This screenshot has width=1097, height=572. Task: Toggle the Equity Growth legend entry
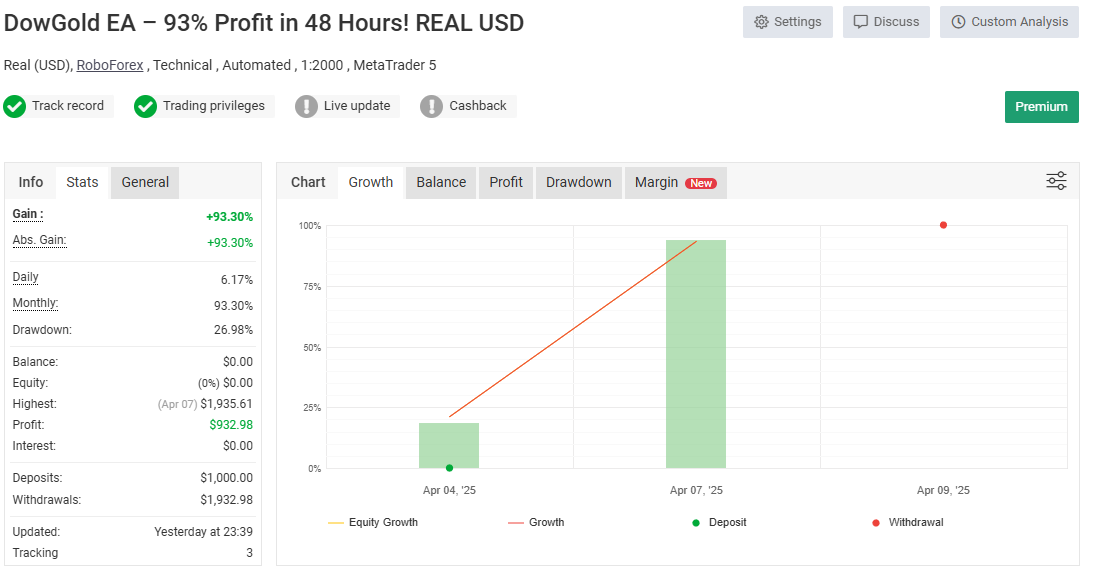tap(373, 522)
